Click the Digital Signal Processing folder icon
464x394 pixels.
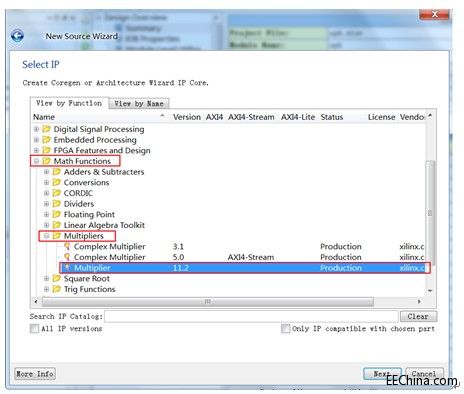point(47,129)
